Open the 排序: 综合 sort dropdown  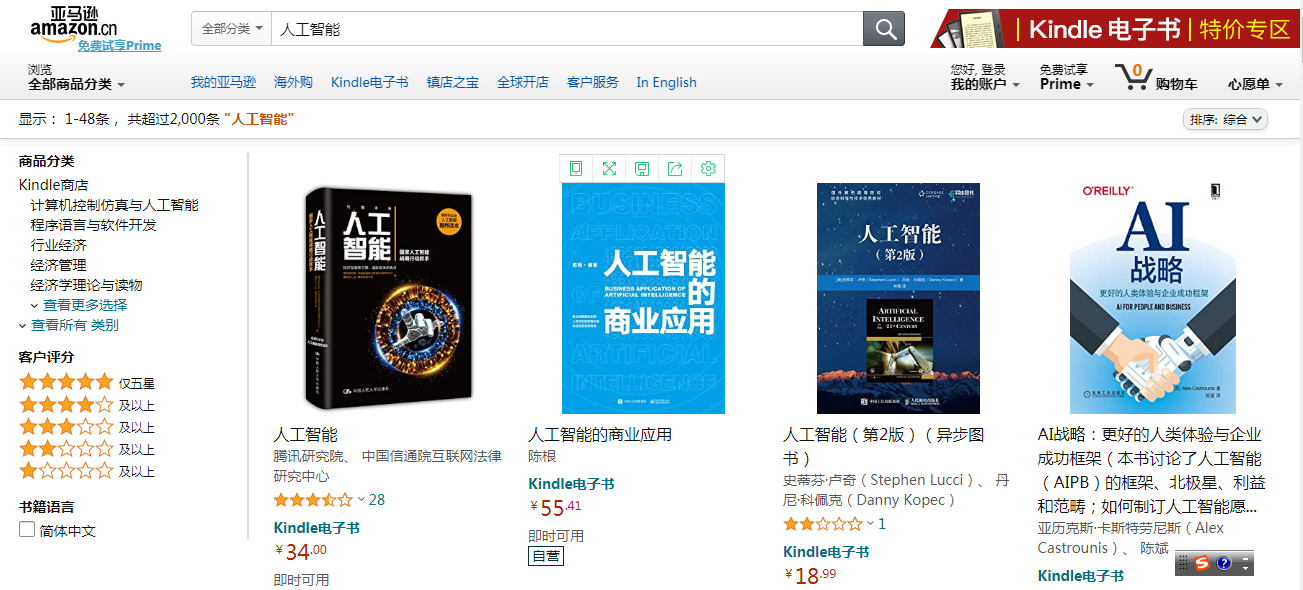[1225, 119]
